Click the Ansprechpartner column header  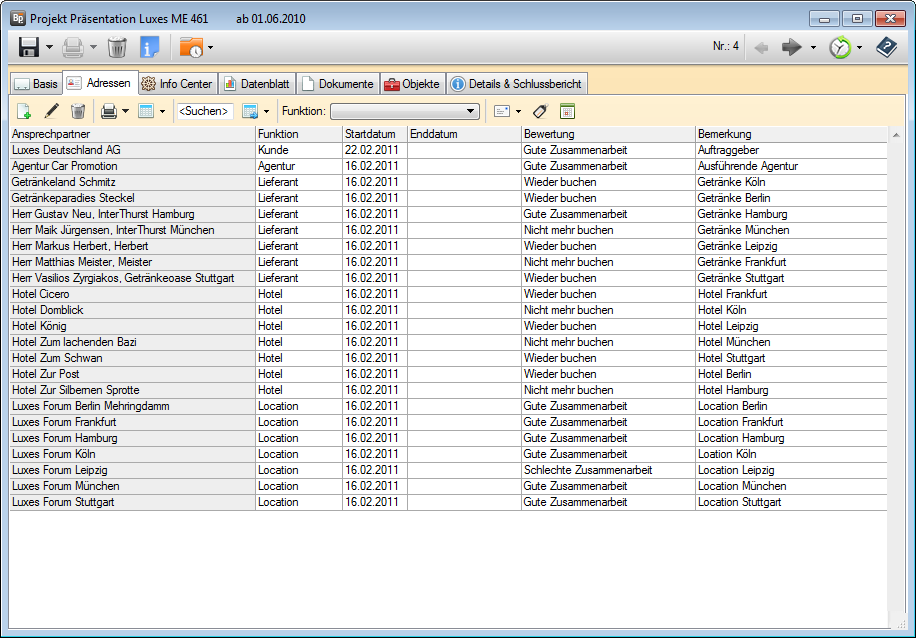[x=130, y=134]
